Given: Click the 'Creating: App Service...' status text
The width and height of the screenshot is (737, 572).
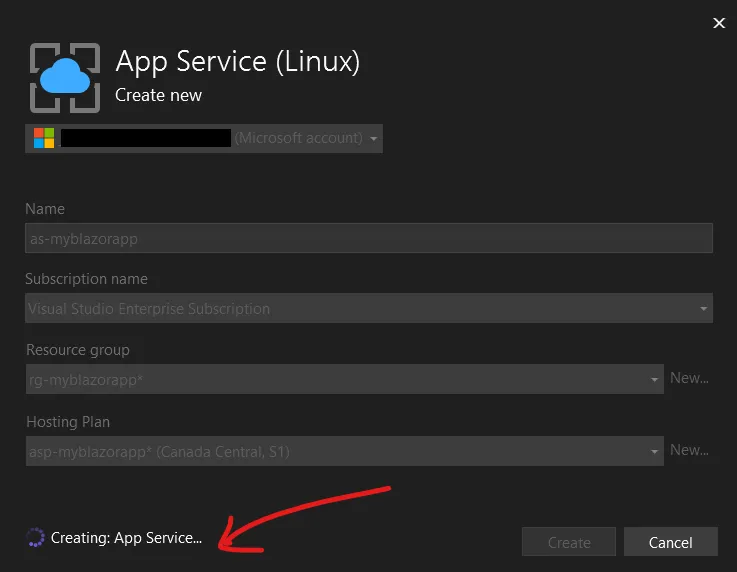Looking at the screenshot, I should point(126,538).
